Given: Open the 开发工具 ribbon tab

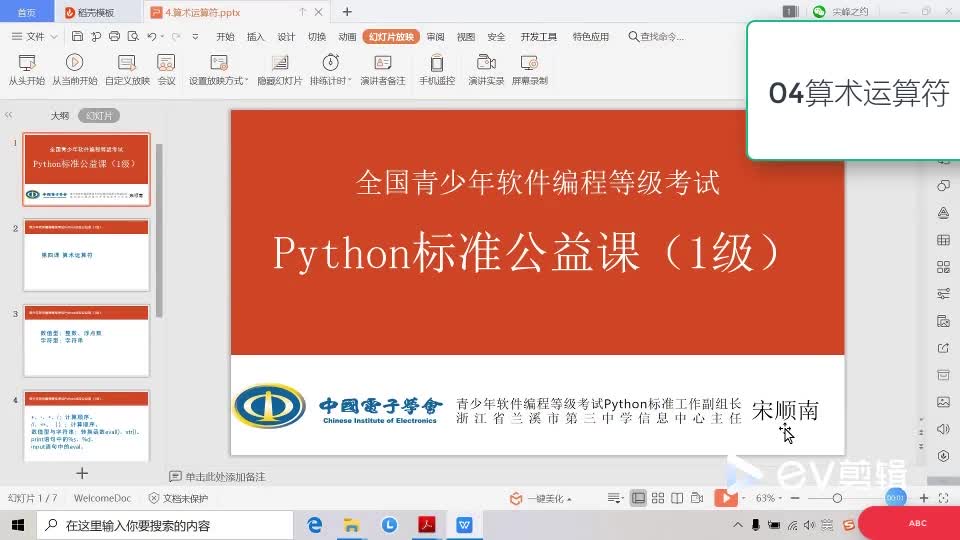Looking at the screenshot, I should (x=539, y=37).
